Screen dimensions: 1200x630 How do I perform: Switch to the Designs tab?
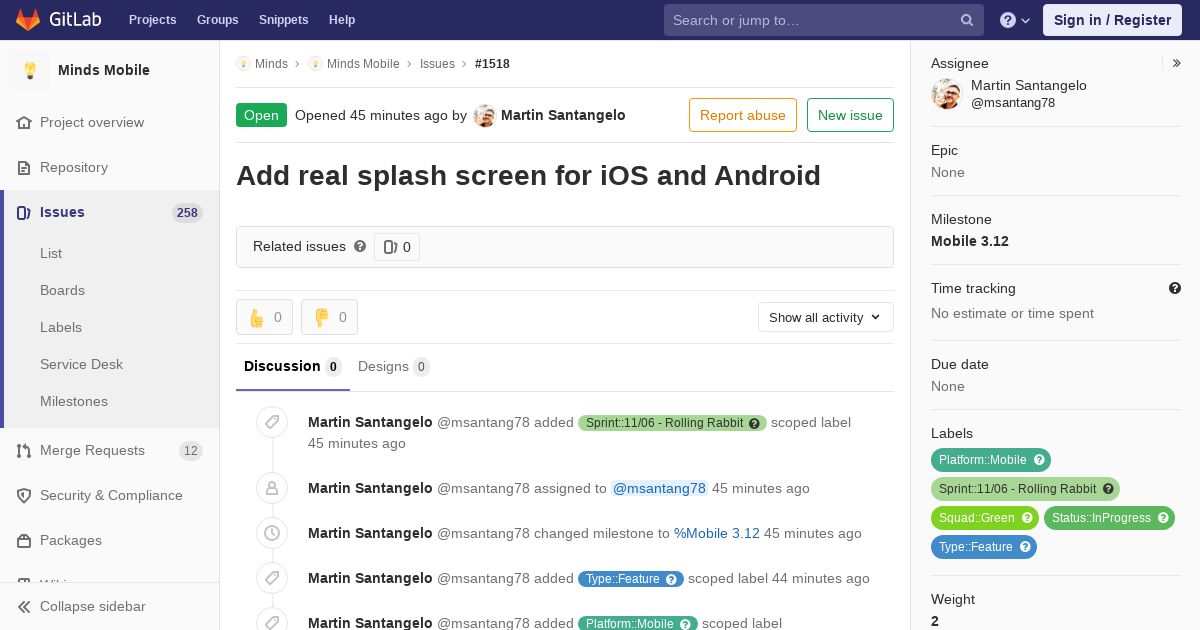coord(394,366)
